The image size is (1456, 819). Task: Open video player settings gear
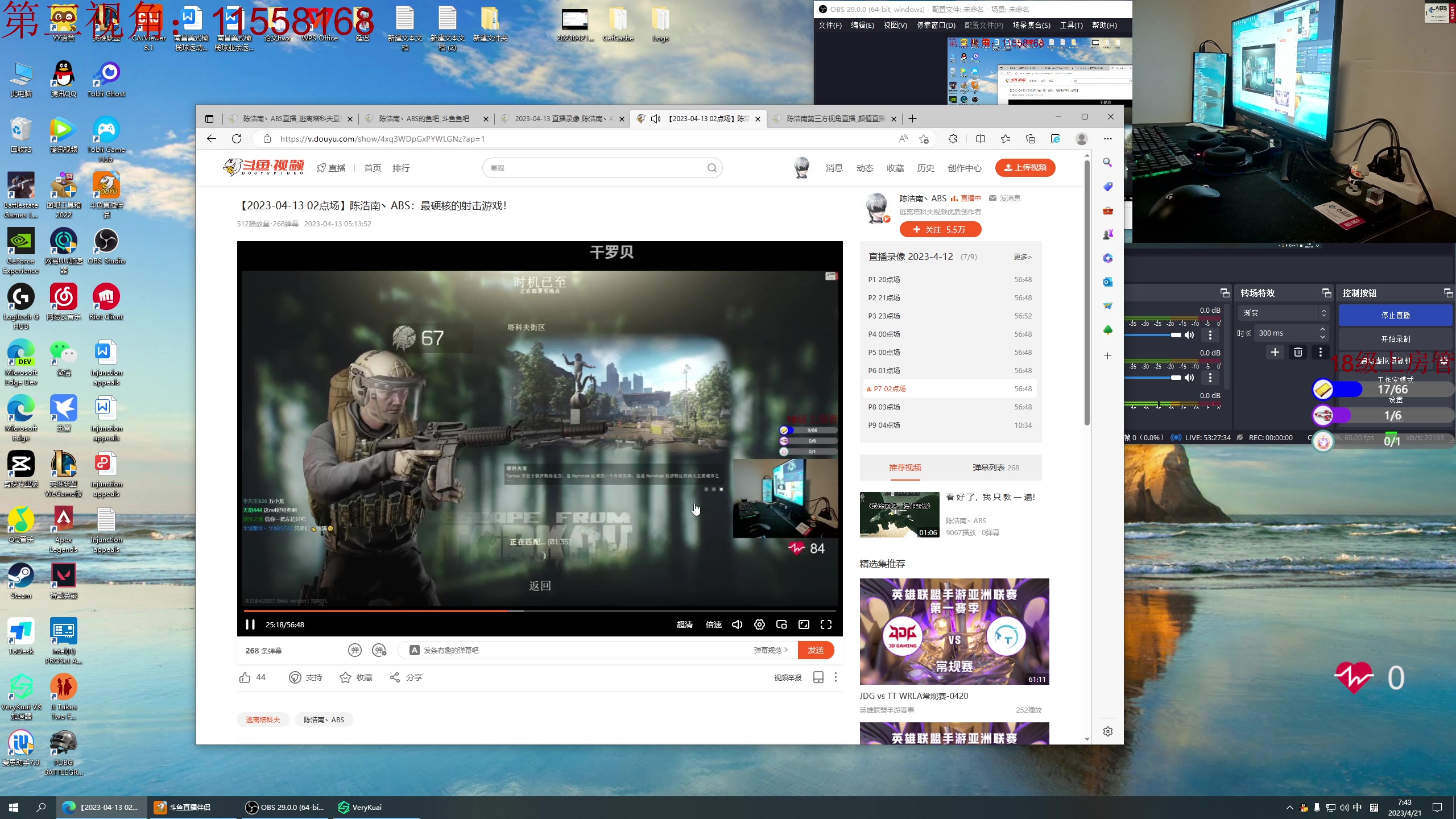point(759,624)
